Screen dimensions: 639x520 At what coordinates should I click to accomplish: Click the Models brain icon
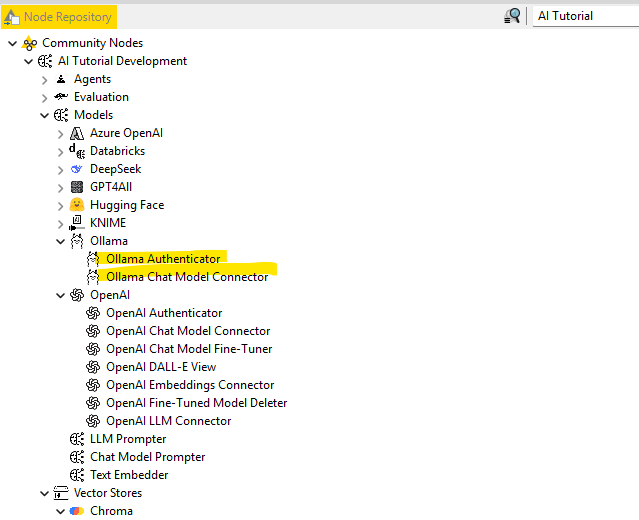pos(61,115)
